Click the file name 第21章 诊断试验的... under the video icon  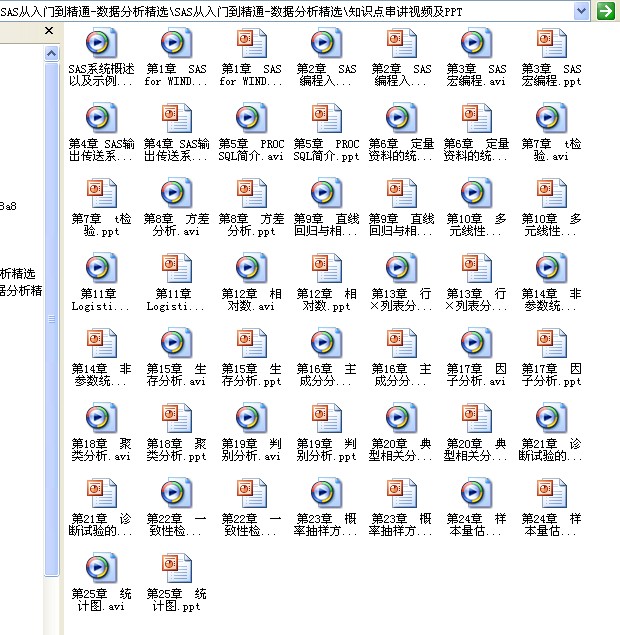551,450
